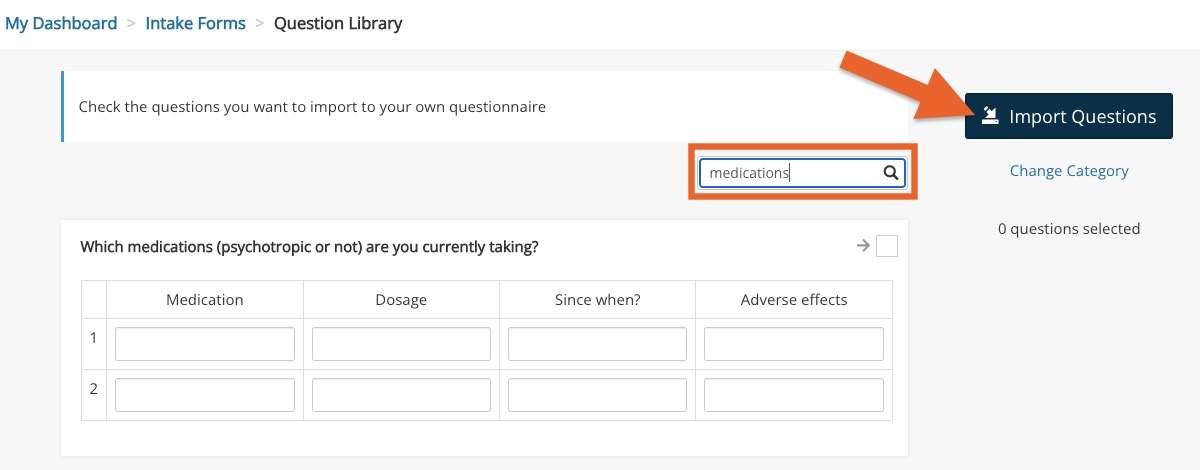
Task: Click row 1 Since when? input
Action: pos(597,344)
